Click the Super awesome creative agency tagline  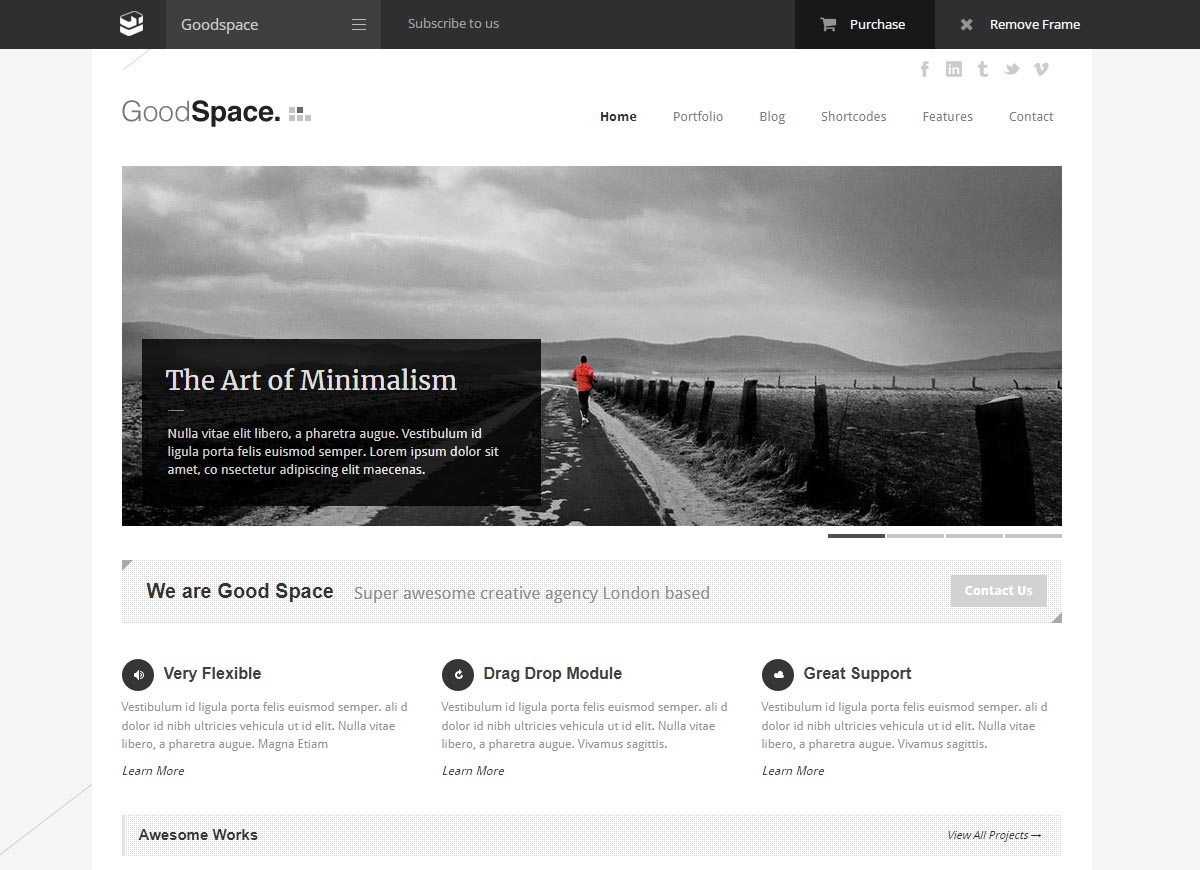point(532,593)
